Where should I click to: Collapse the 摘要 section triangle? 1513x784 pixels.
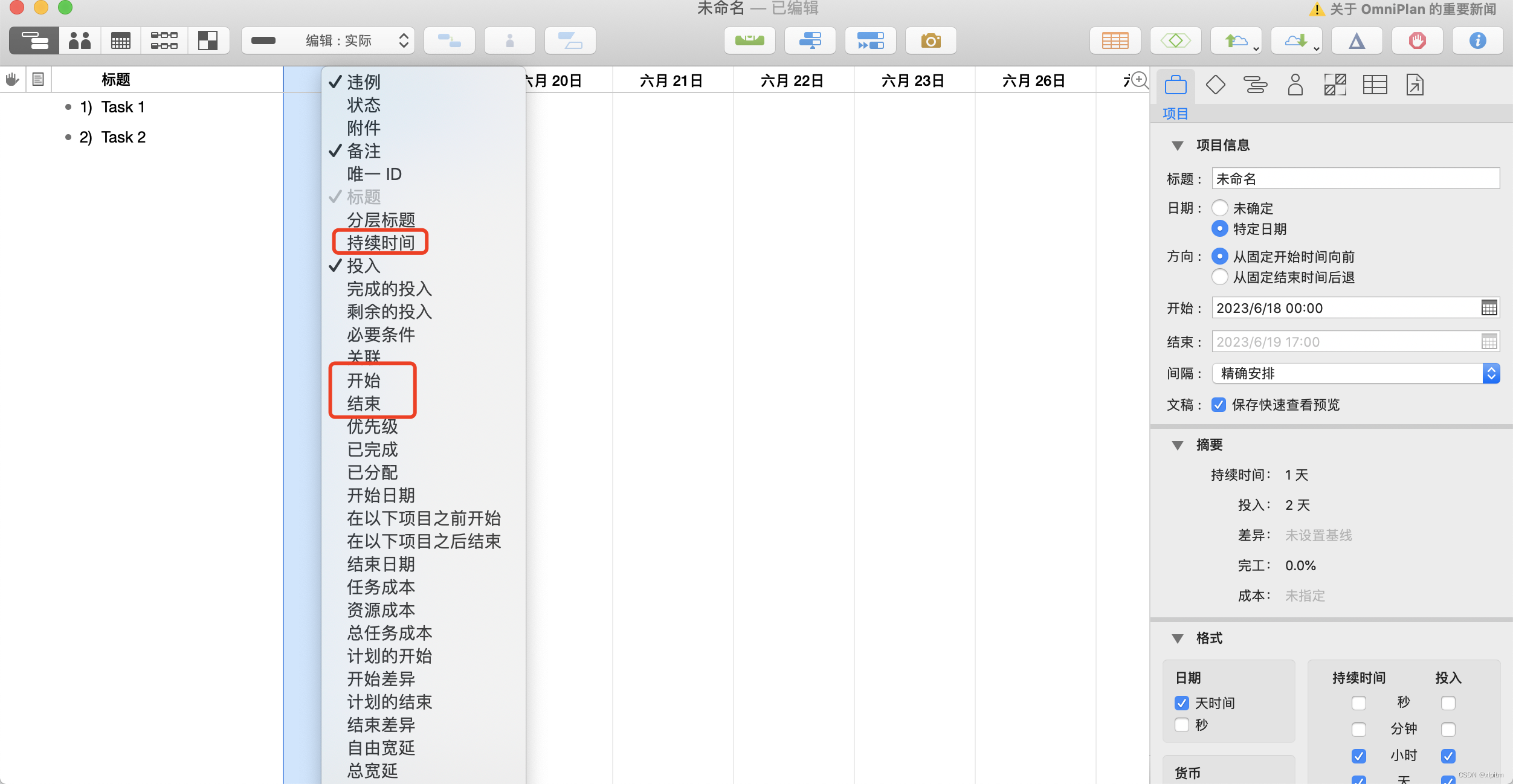1176,445
